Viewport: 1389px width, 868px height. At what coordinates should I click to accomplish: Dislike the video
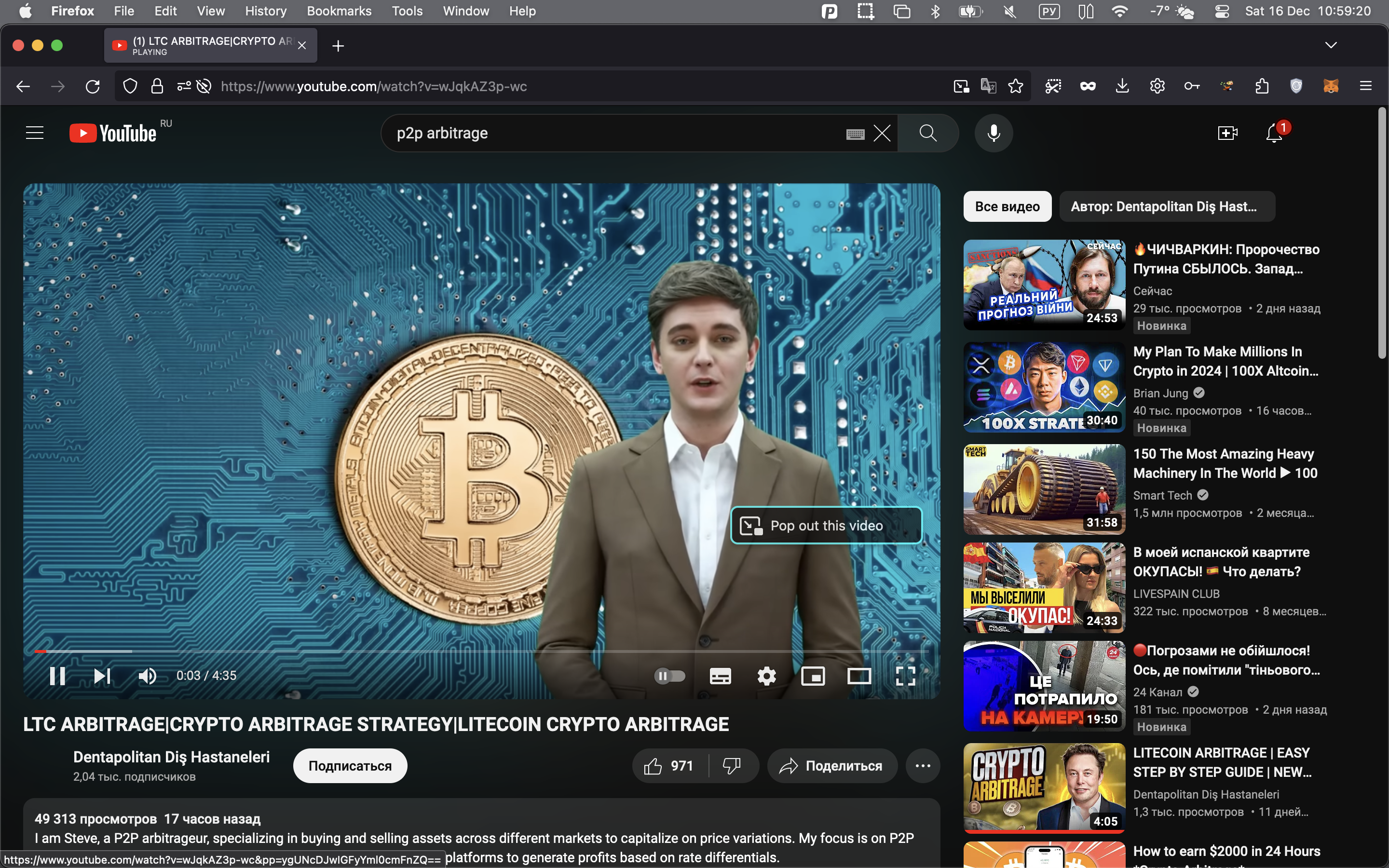click(x=733, y=765)
